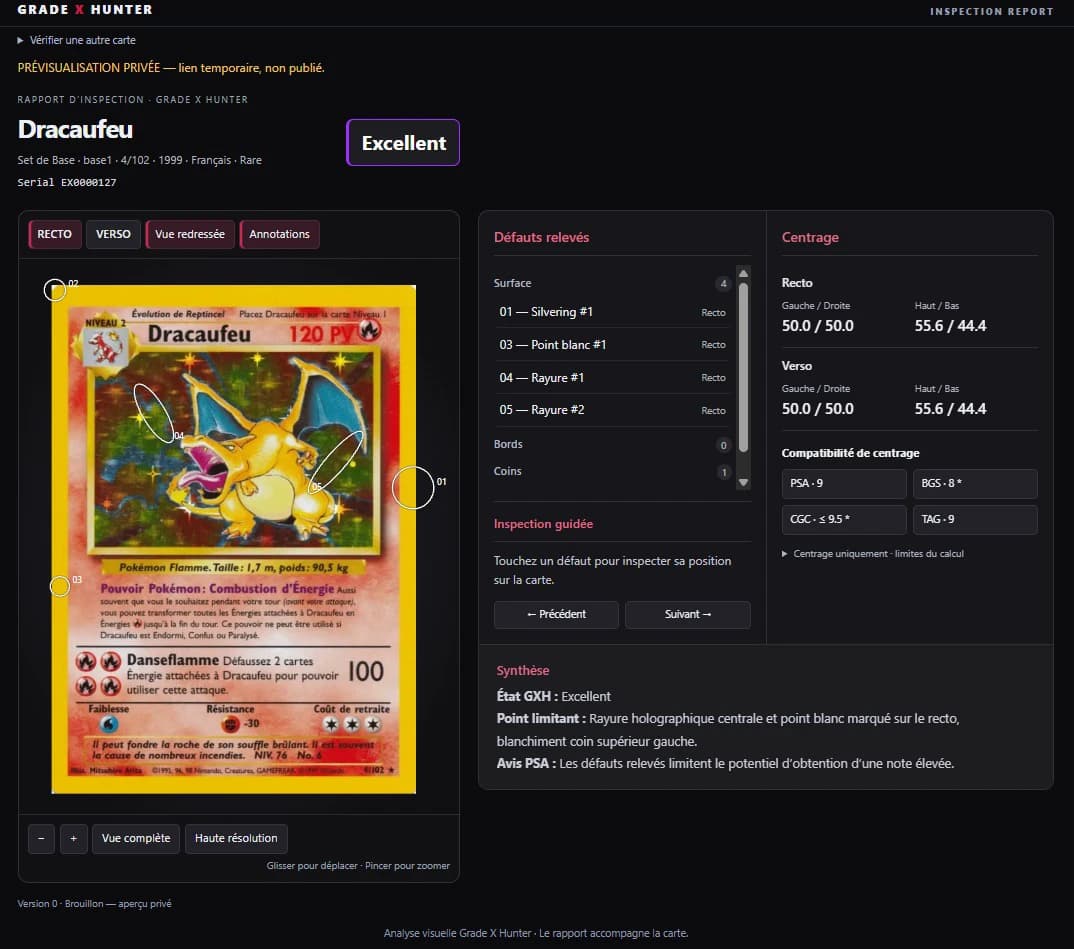Click the 'Défauts relevés' heading
The image size is (1074, 949).
[542, 238]
